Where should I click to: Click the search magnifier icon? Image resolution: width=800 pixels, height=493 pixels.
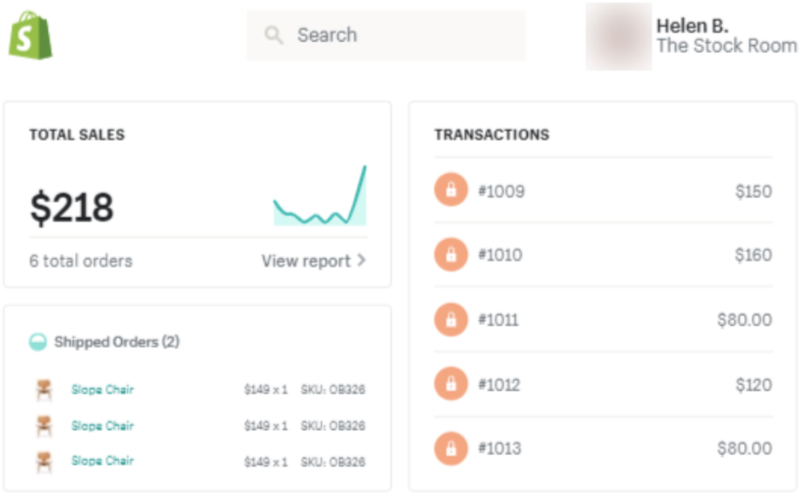(x=273, y=35)
